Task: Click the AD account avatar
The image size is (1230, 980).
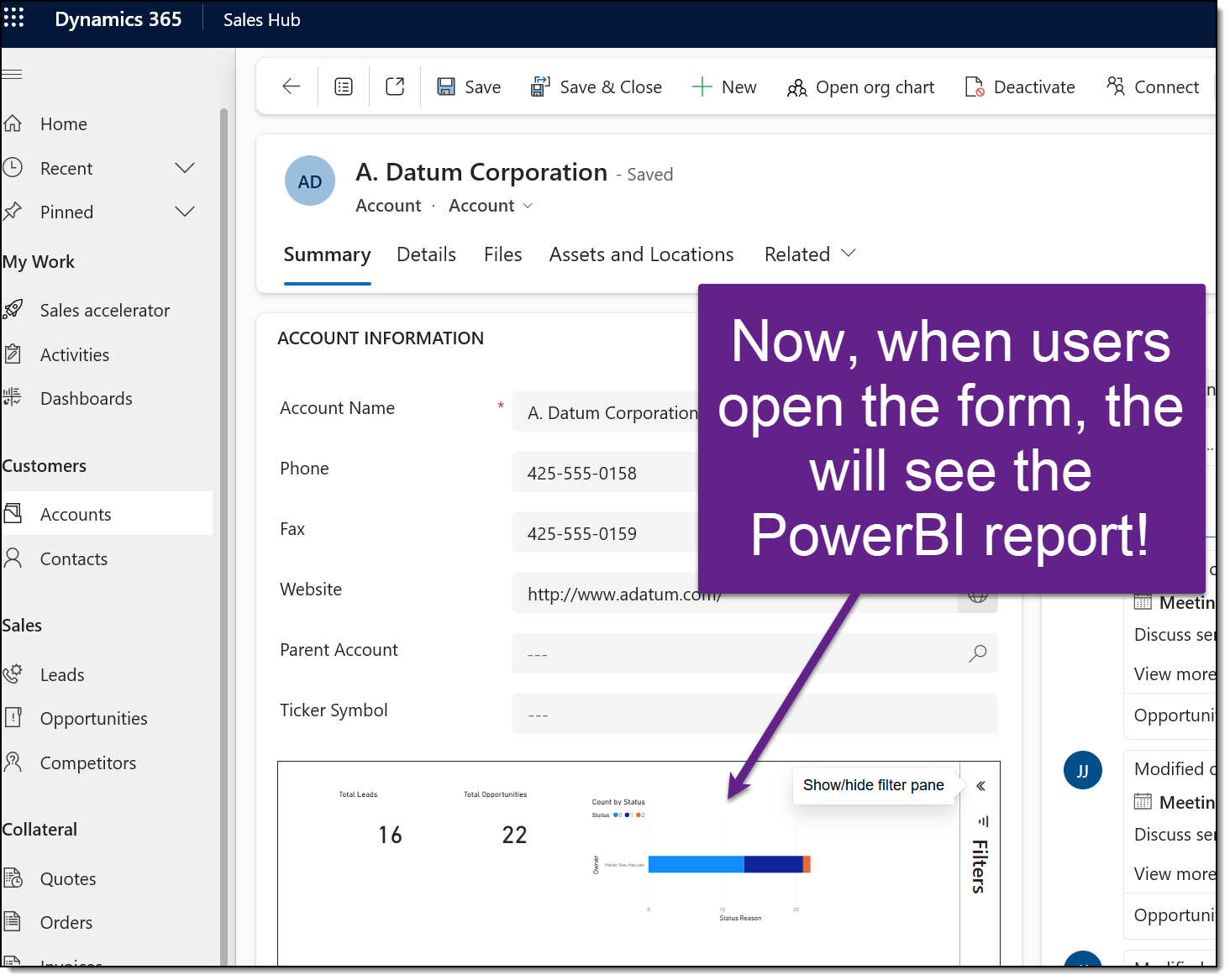Action: pyautogui.click(x=310, y=181)
